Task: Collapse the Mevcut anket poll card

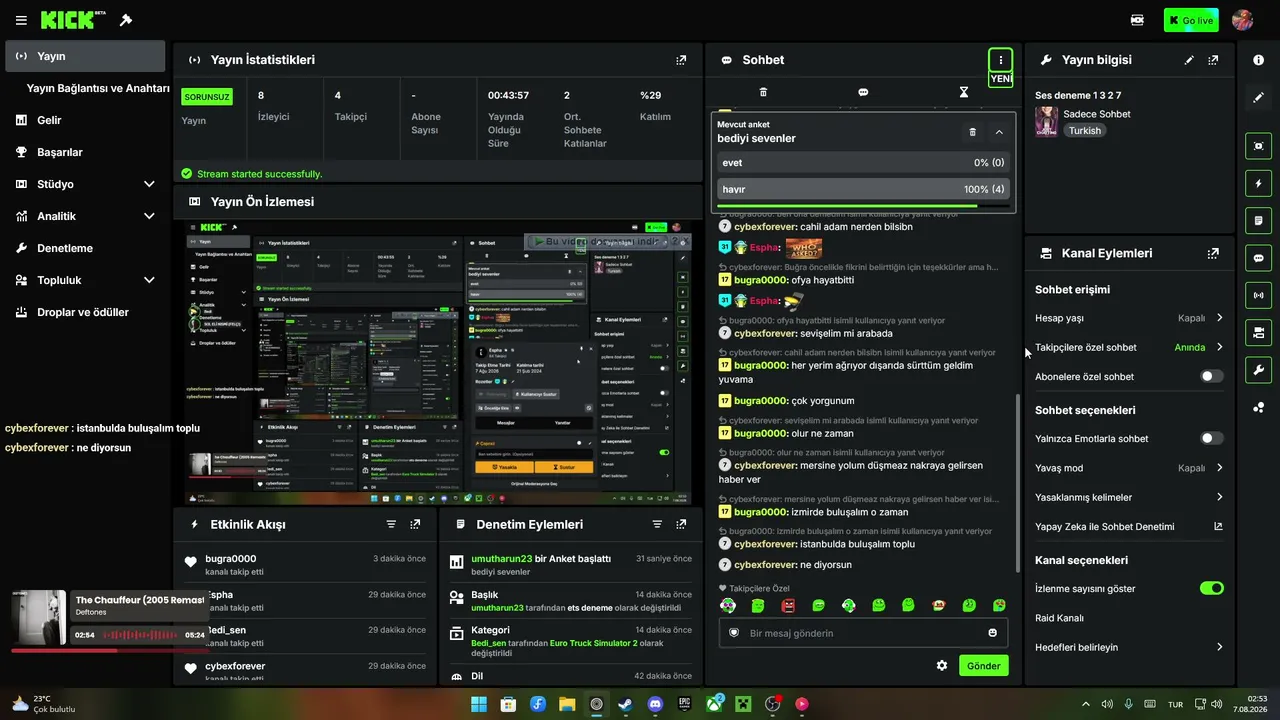Action: [999, 132]
